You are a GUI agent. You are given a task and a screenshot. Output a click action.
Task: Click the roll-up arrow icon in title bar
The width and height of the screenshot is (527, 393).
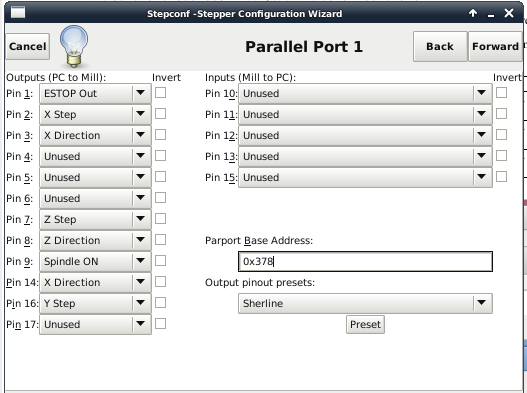pyautogui.click(x=473, y=13)
